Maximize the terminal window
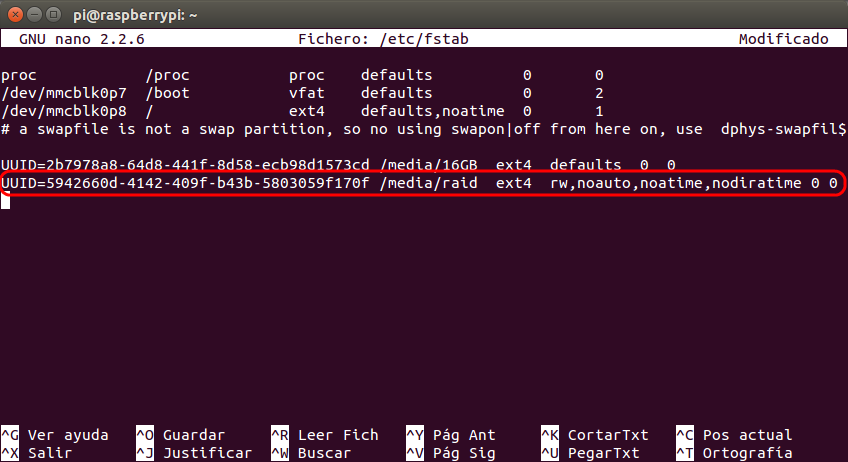This screenshot has width=848, height=462. point(53,15)
